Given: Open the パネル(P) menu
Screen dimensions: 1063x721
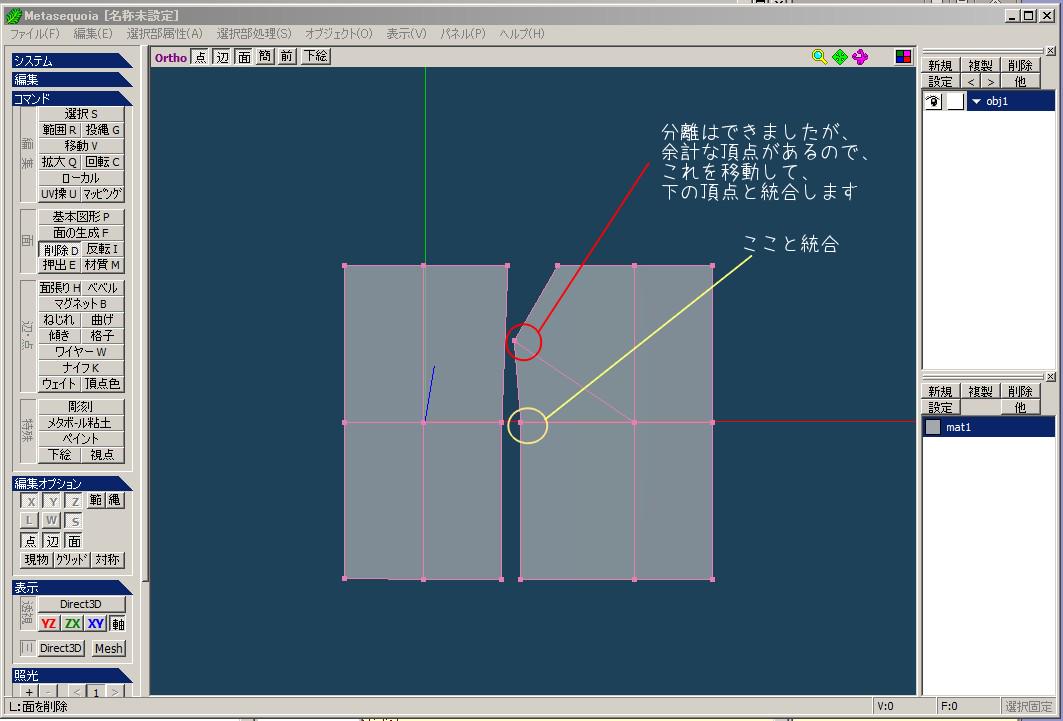Looking at the screenshot, I should [x=463, y=33].
